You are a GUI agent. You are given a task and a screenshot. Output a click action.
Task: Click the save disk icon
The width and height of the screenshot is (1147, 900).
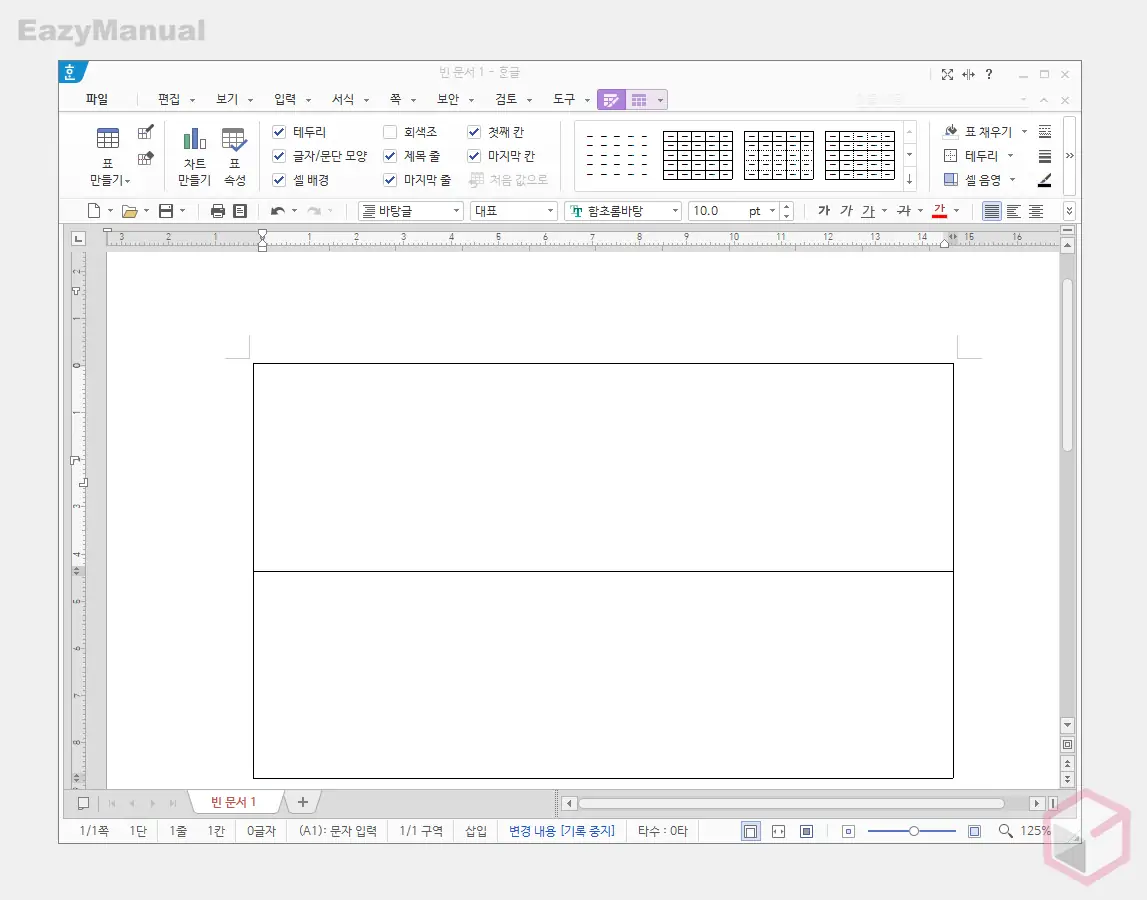coord(166,211)
